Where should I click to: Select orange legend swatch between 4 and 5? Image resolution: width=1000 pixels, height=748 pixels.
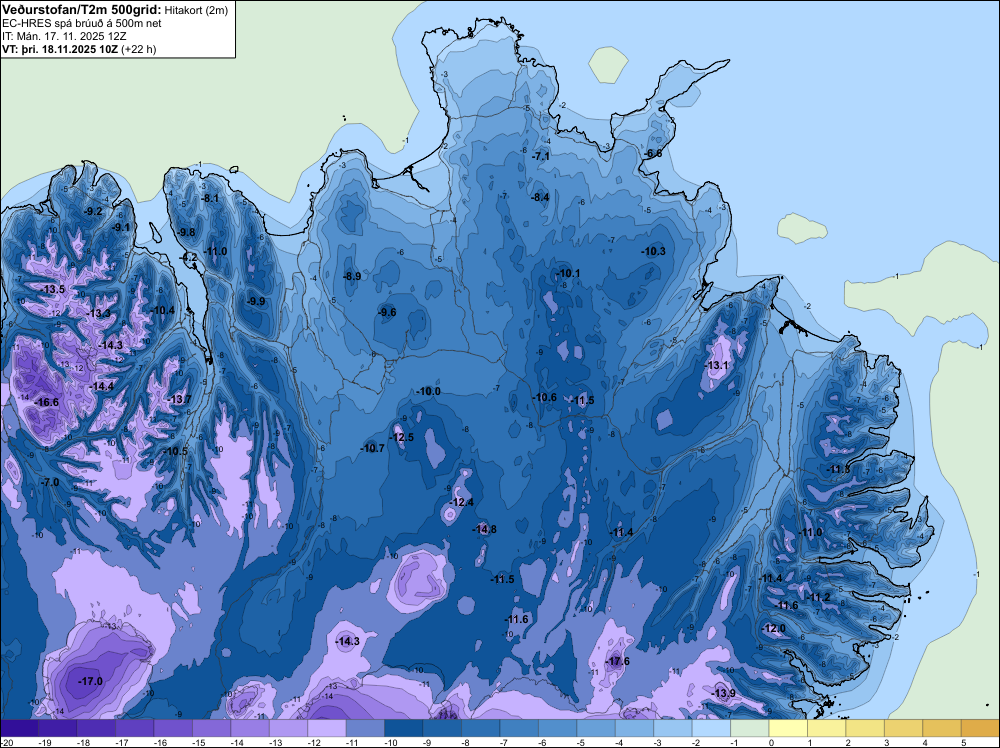942,728
